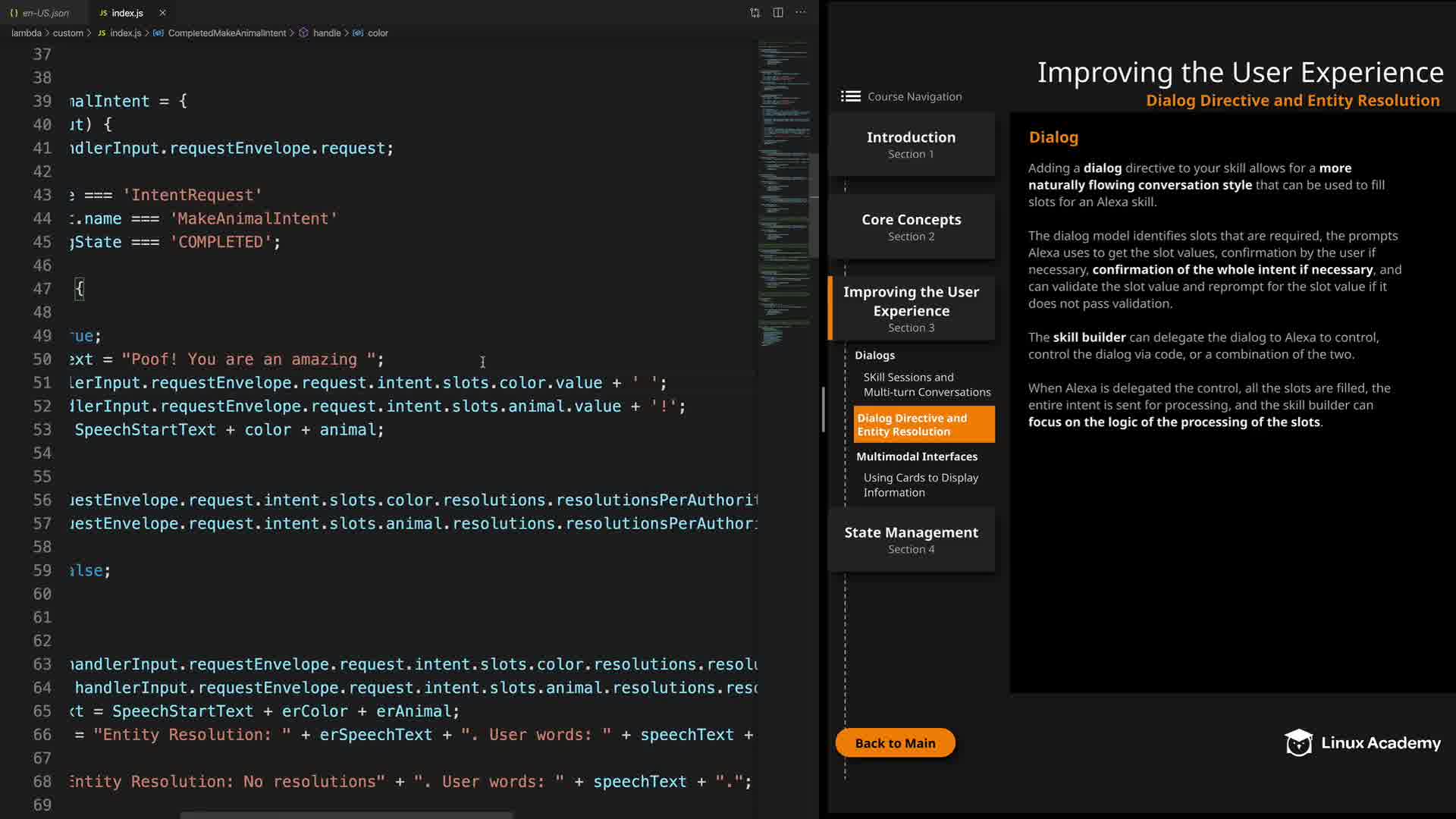Click the code minimap overview
This screenshot has height=819, width=1456.
[x=783, y=190]
